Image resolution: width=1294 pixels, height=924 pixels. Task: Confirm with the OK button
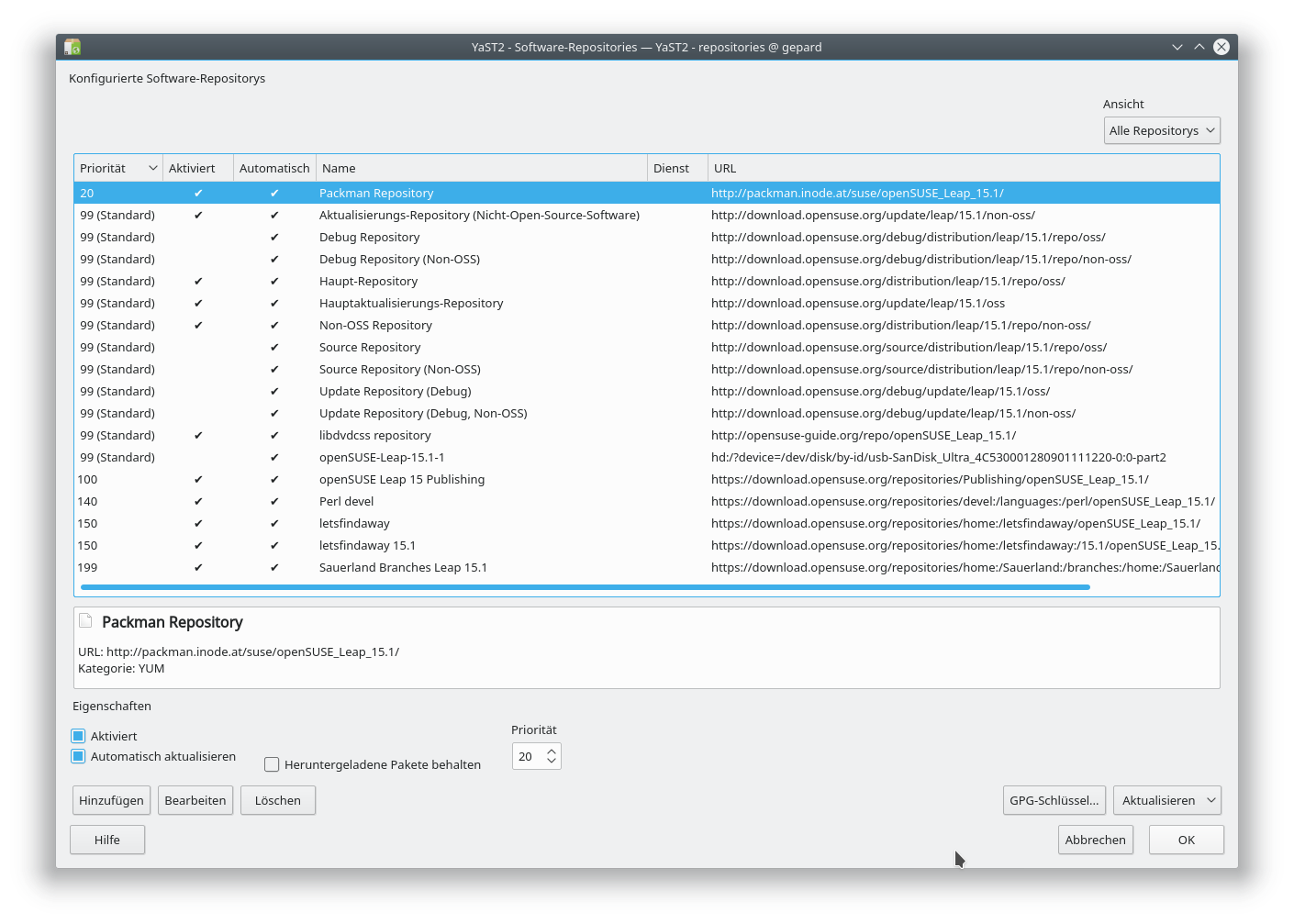(x=1187, y=840)
